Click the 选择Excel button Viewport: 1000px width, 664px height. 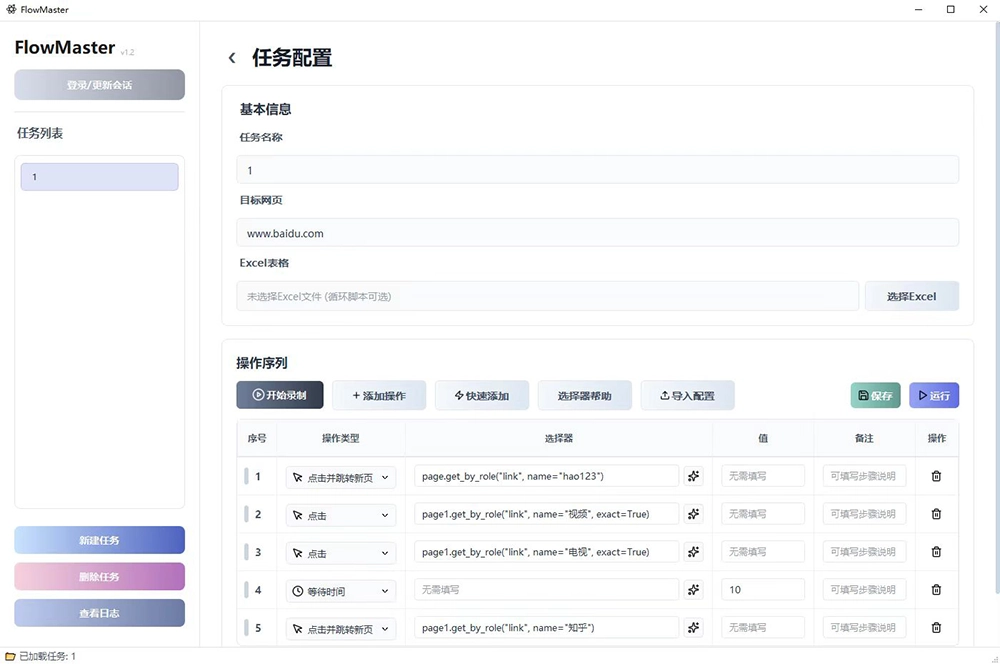[911, 296]
